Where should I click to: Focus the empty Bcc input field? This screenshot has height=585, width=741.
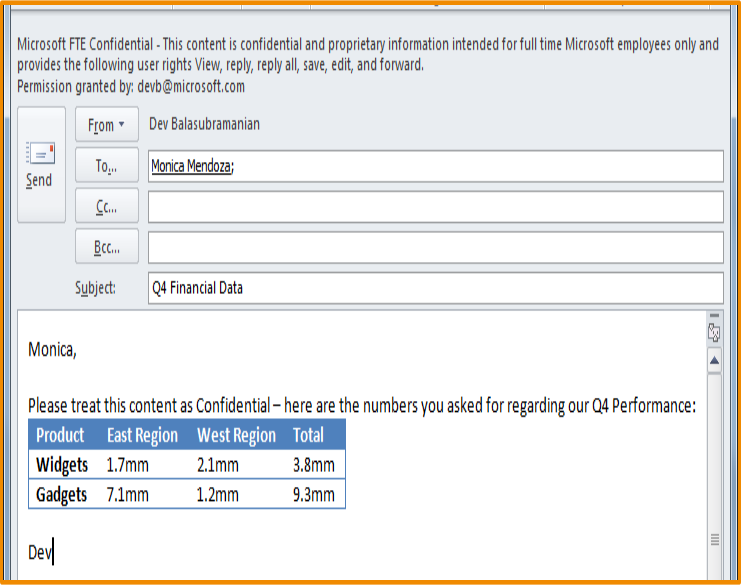point(436,247)
